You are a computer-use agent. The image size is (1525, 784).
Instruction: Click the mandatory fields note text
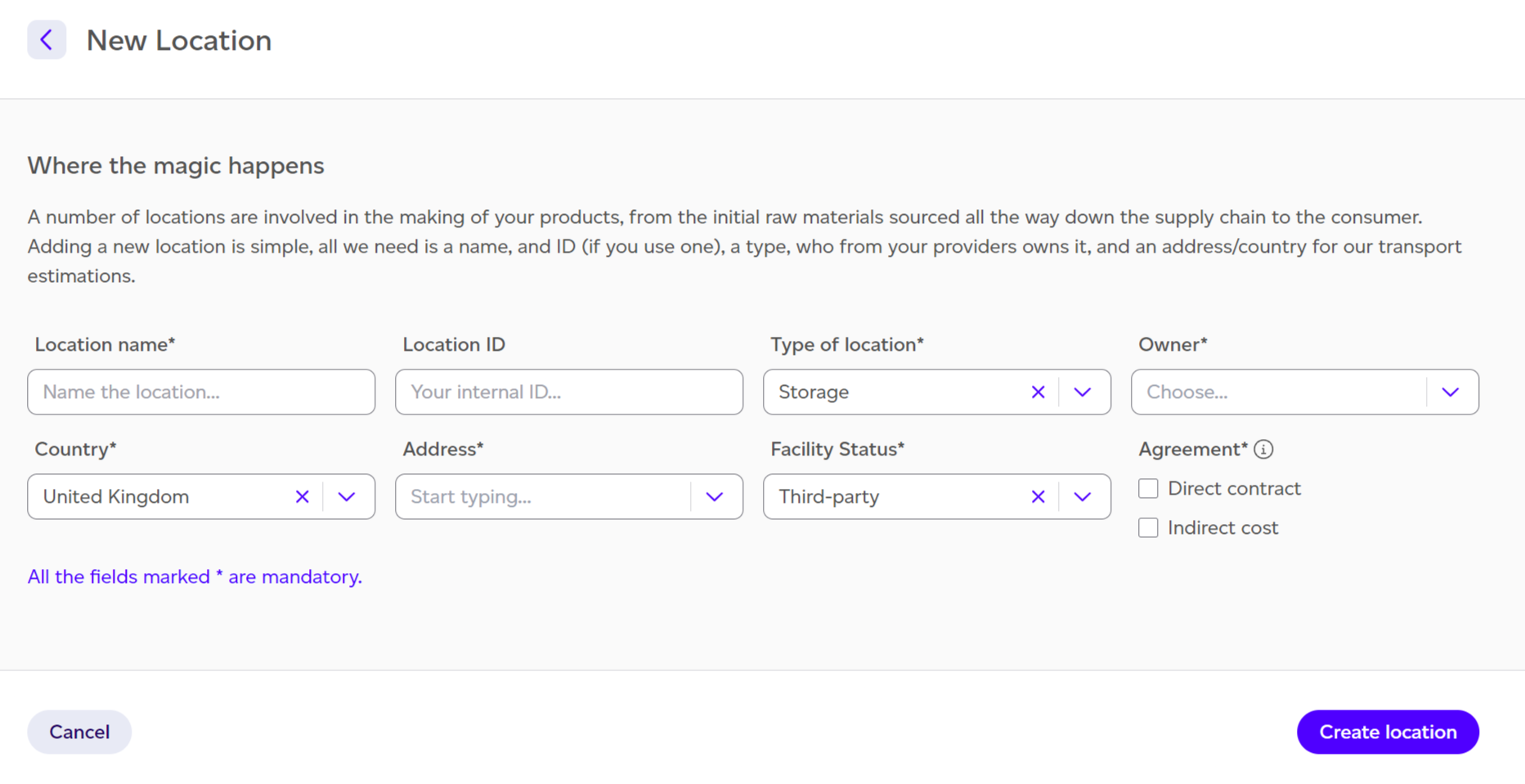195,577
